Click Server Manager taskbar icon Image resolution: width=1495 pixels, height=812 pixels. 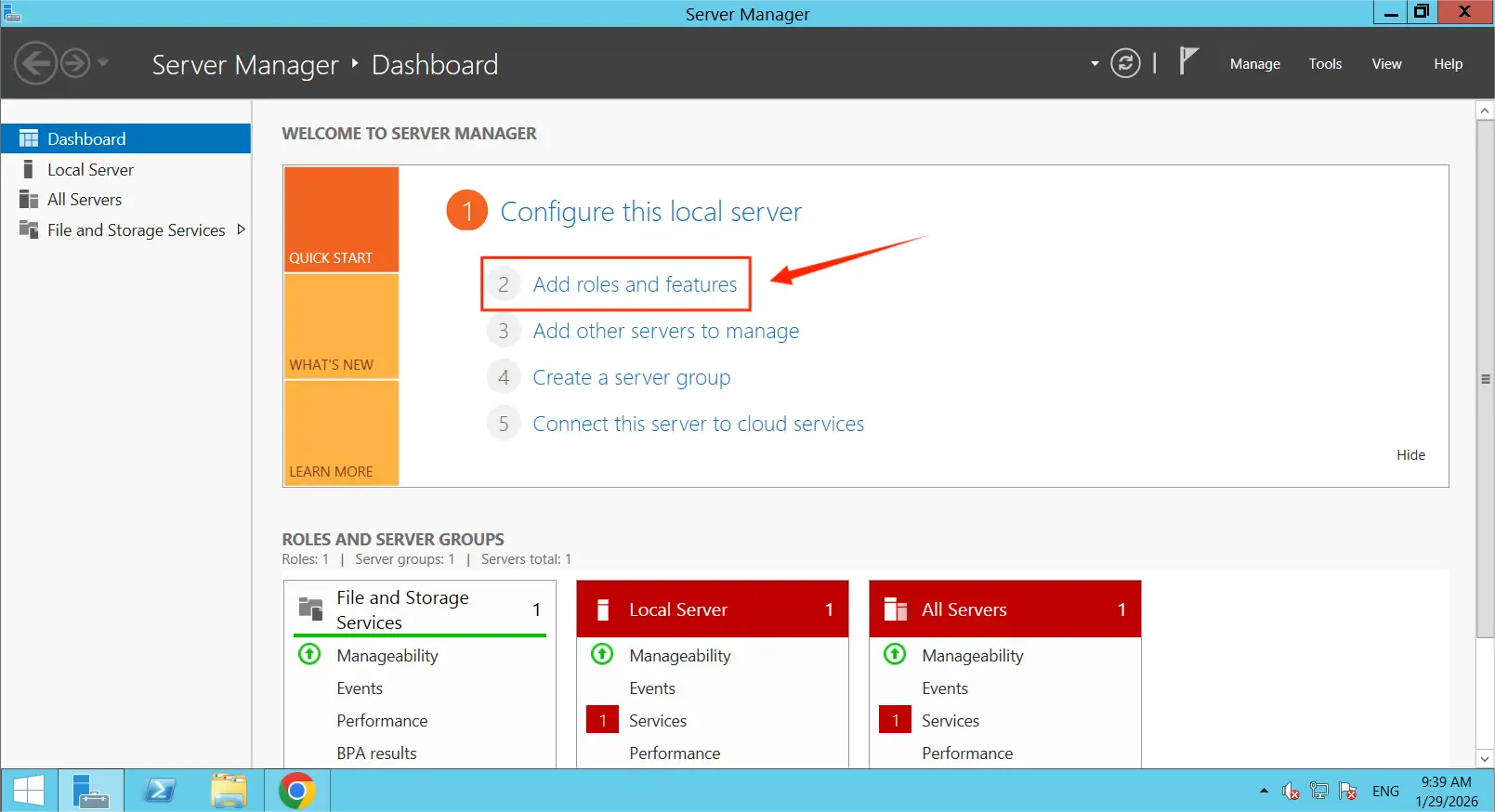[x=91, y=791]
